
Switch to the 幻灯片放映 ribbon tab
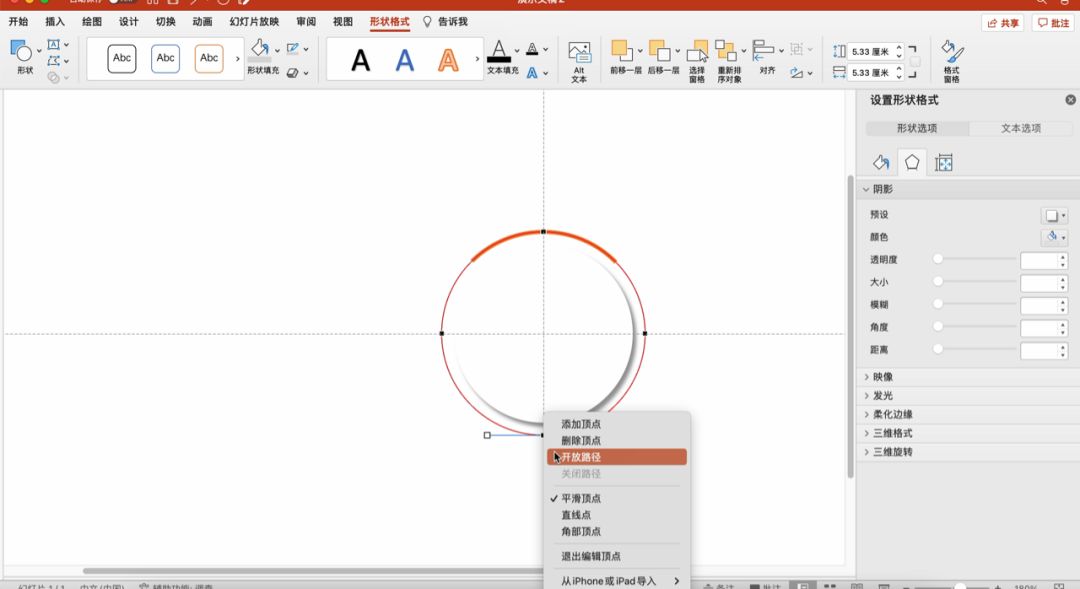pyautogui.click(x=254, y=21)
